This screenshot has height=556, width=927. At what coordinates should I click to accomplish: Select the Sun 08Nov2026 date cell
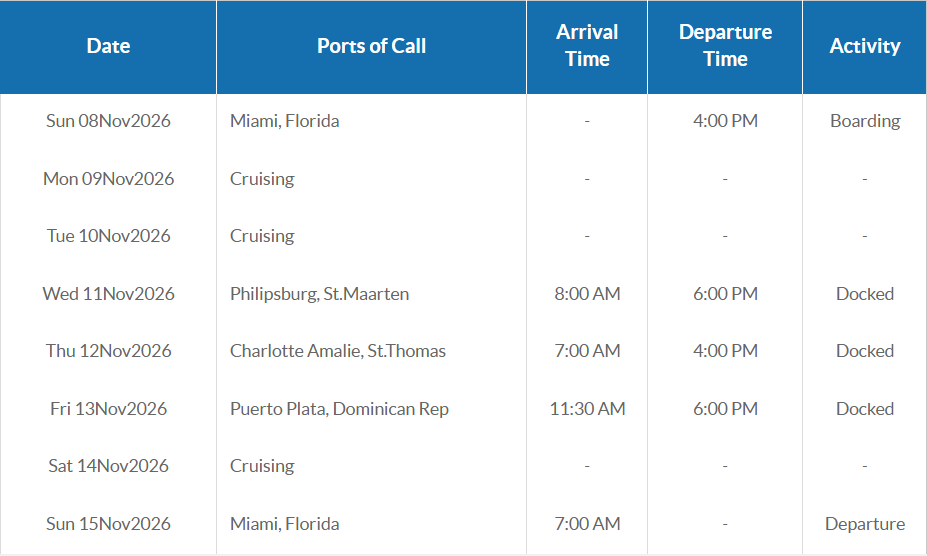tap(108, 121)
